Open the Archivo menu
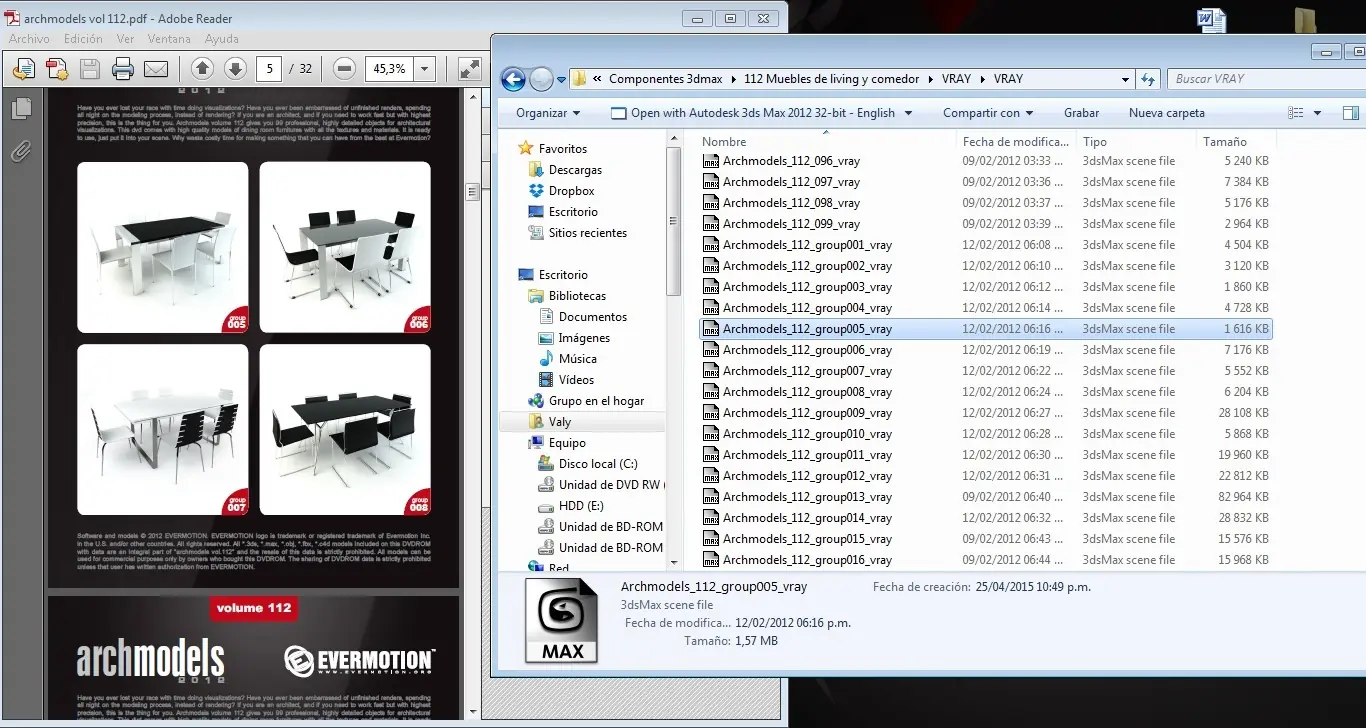This screenshot has width=1366, height=728. tap(29, 39)
